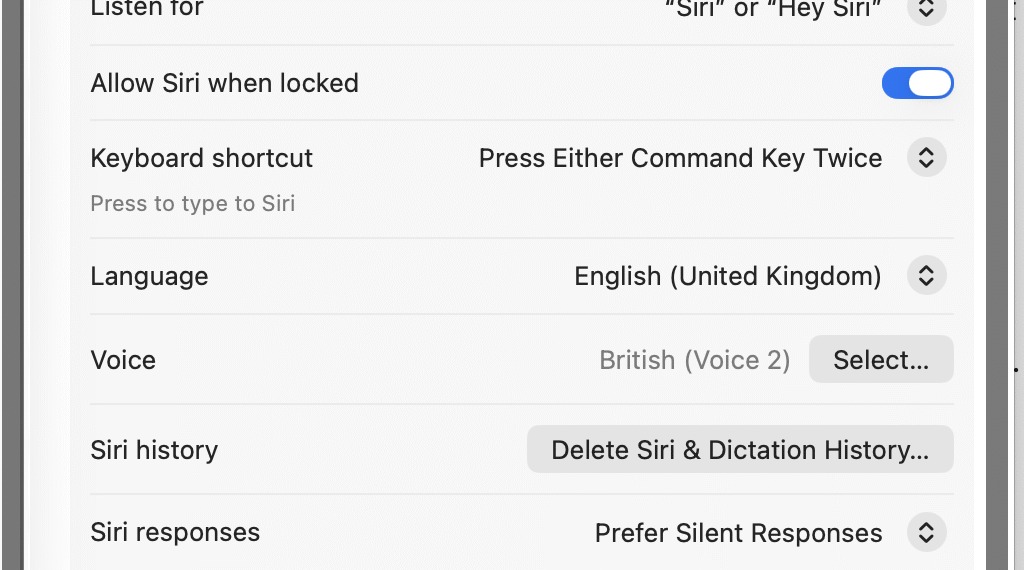
Task: Click the Allow Siri when locked label
Action: pyautogui.click(x=224, y=83)
